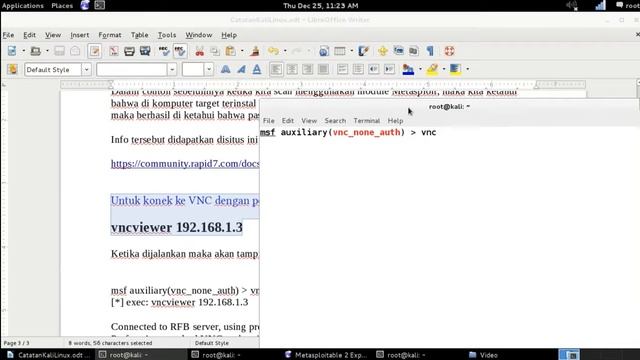Open the Writer Table menu
640x360 pixels.
point(140,35)
